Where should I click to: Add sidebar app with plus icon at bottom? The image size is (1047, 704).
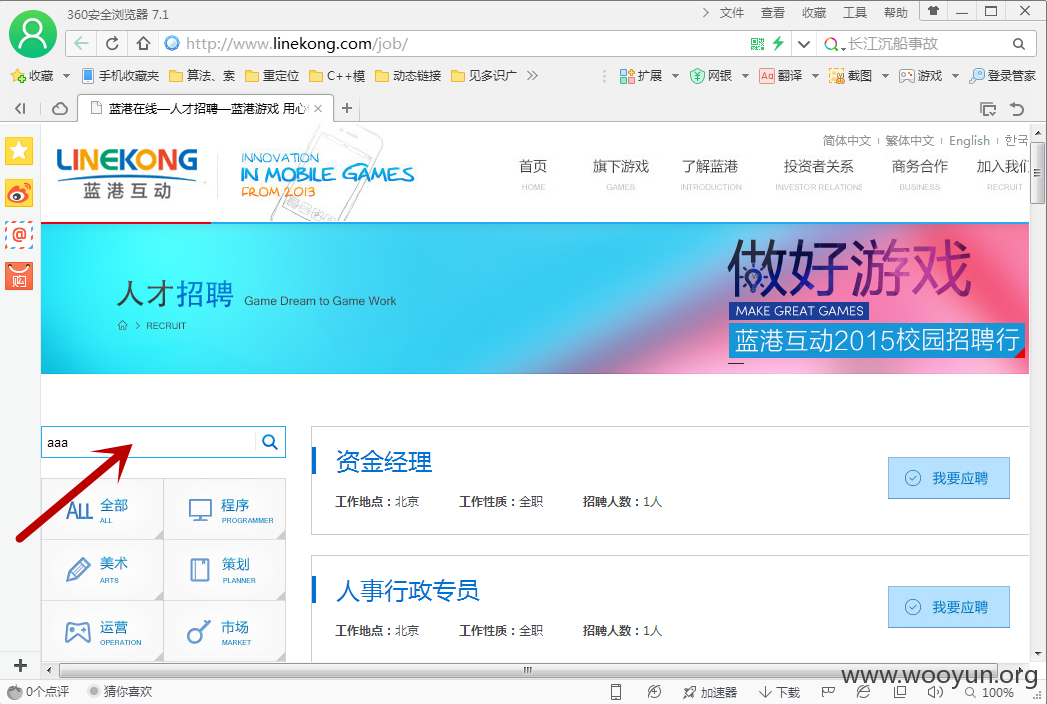(x=20, y=665)
